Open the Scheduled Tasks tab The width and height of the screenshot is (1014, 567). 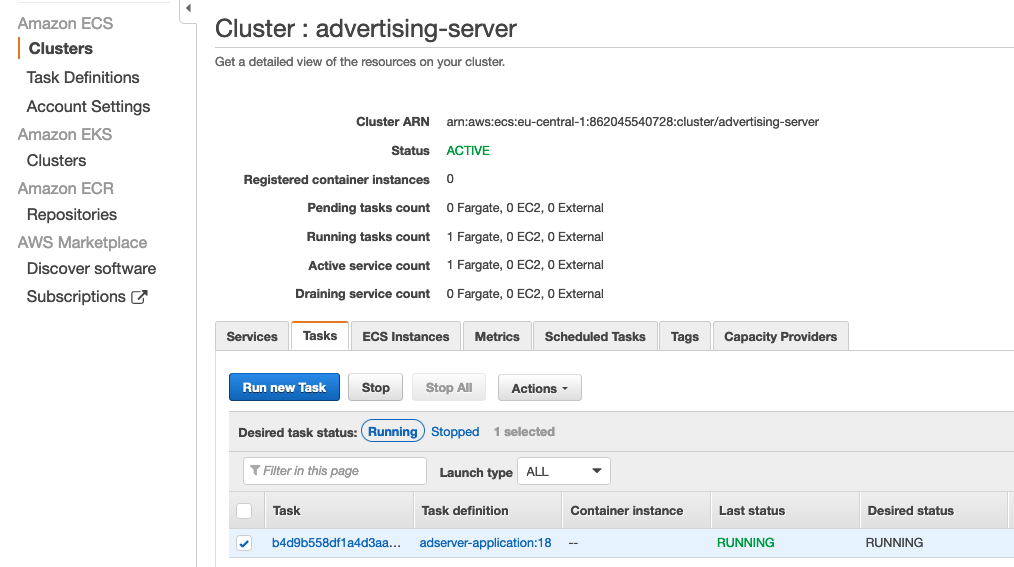click(595, 336)
